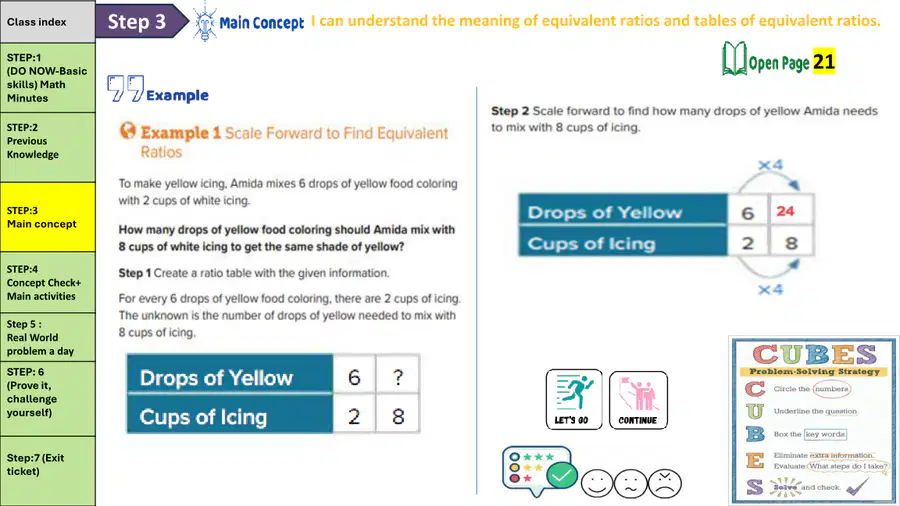
Task: Go to STEP:4 Concept Check and Main activities
Action: point(48,282)
